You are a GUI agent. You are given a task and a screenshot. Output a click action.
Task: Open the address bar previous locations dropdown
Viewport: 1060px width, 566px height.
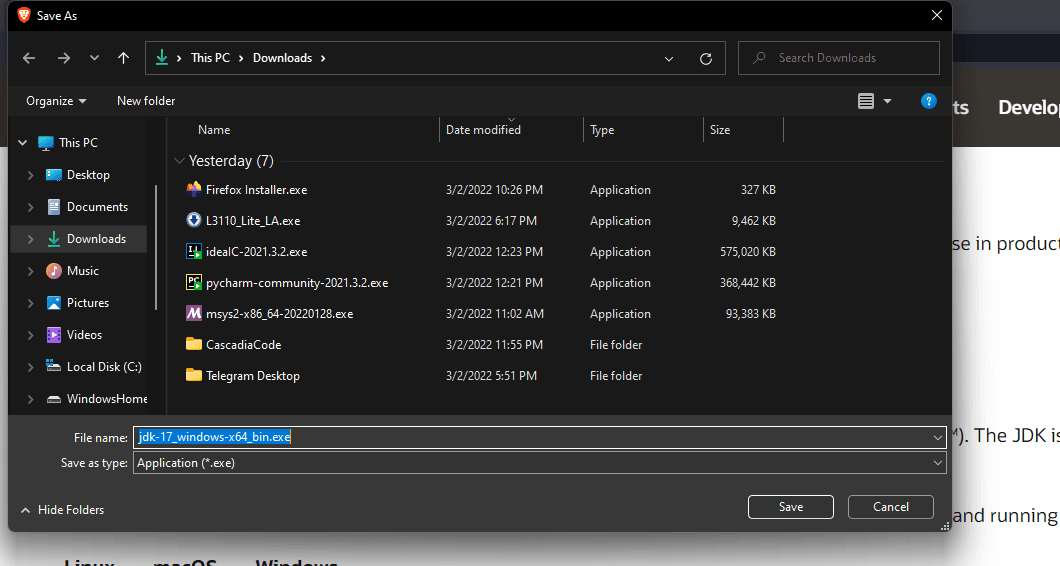pos(669,59)
